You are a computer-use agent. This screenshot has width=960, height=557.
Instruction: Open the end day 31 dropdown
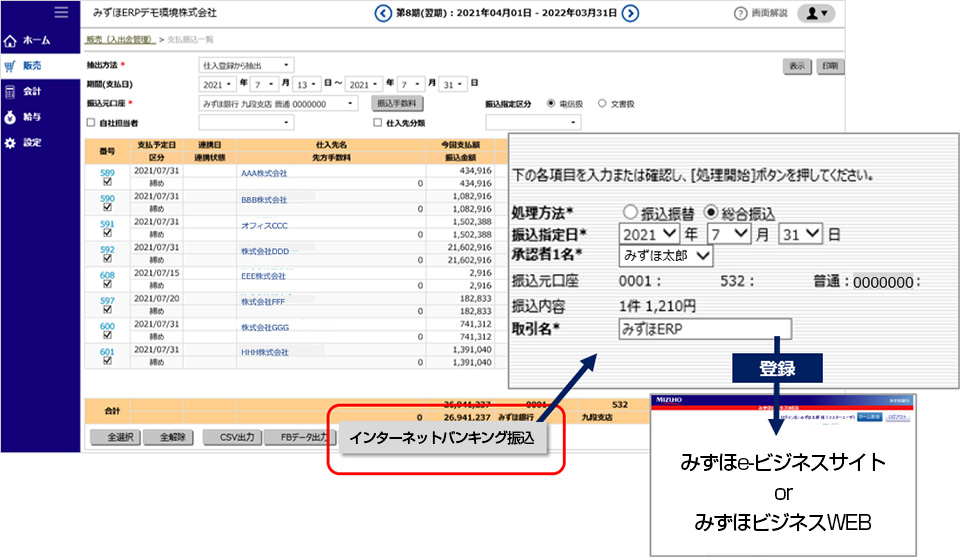(x=453, y=84)
